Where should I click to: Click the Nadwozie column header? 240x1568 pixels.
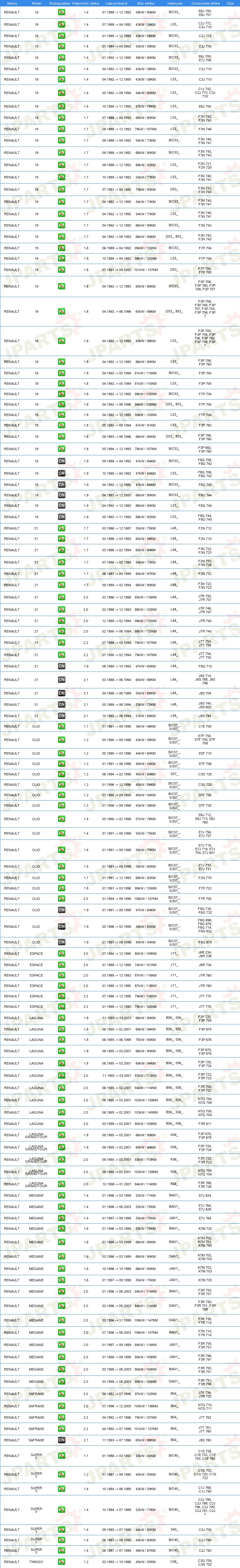[x=174, y=3]
